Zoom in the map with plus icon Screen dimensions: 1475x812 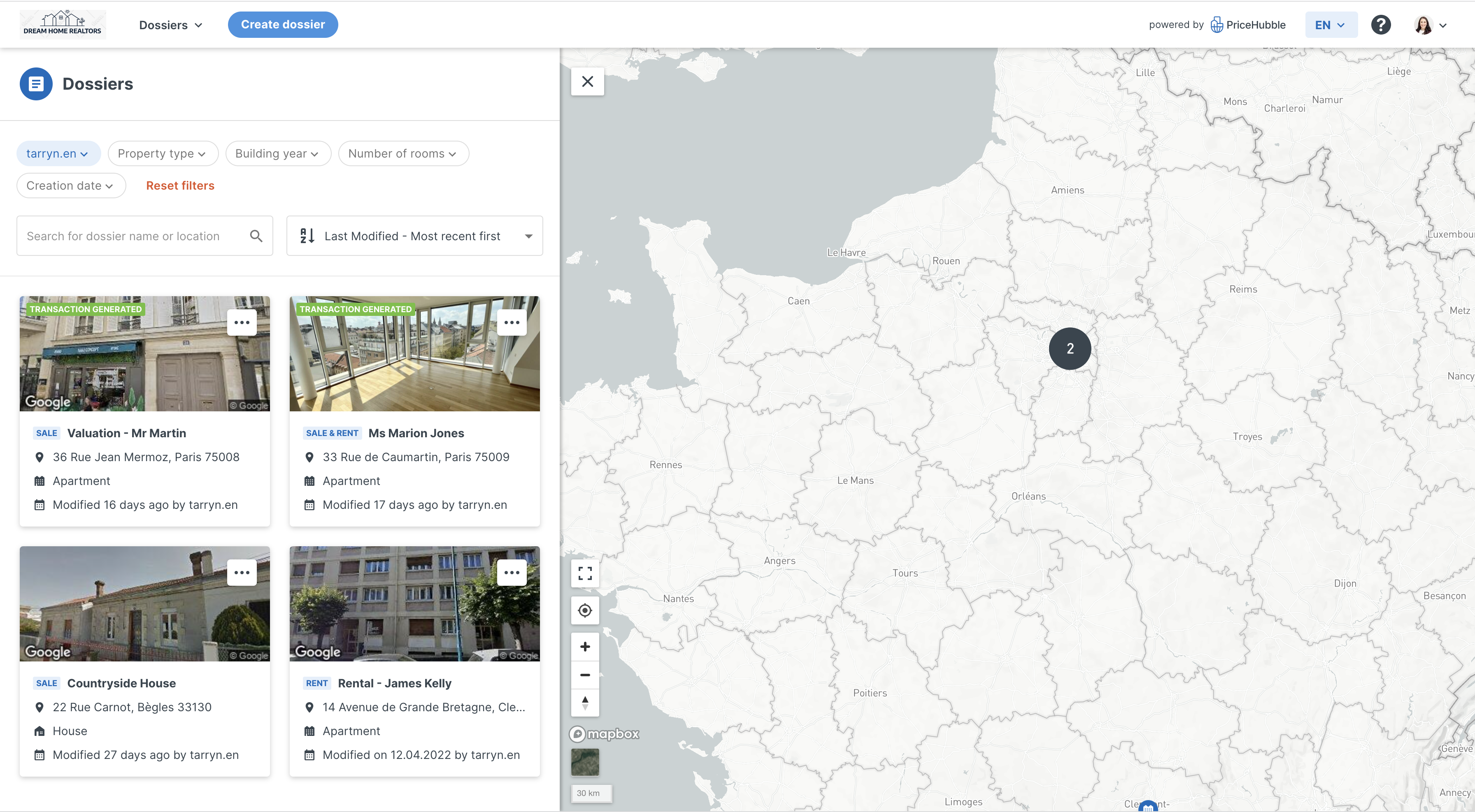pos(585,647)
